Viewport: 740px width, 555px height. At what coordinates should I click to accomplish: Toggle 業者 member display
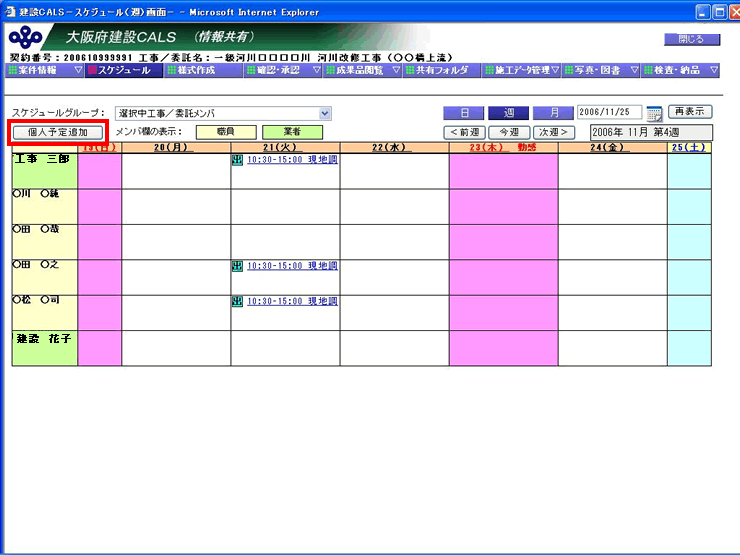292,132
